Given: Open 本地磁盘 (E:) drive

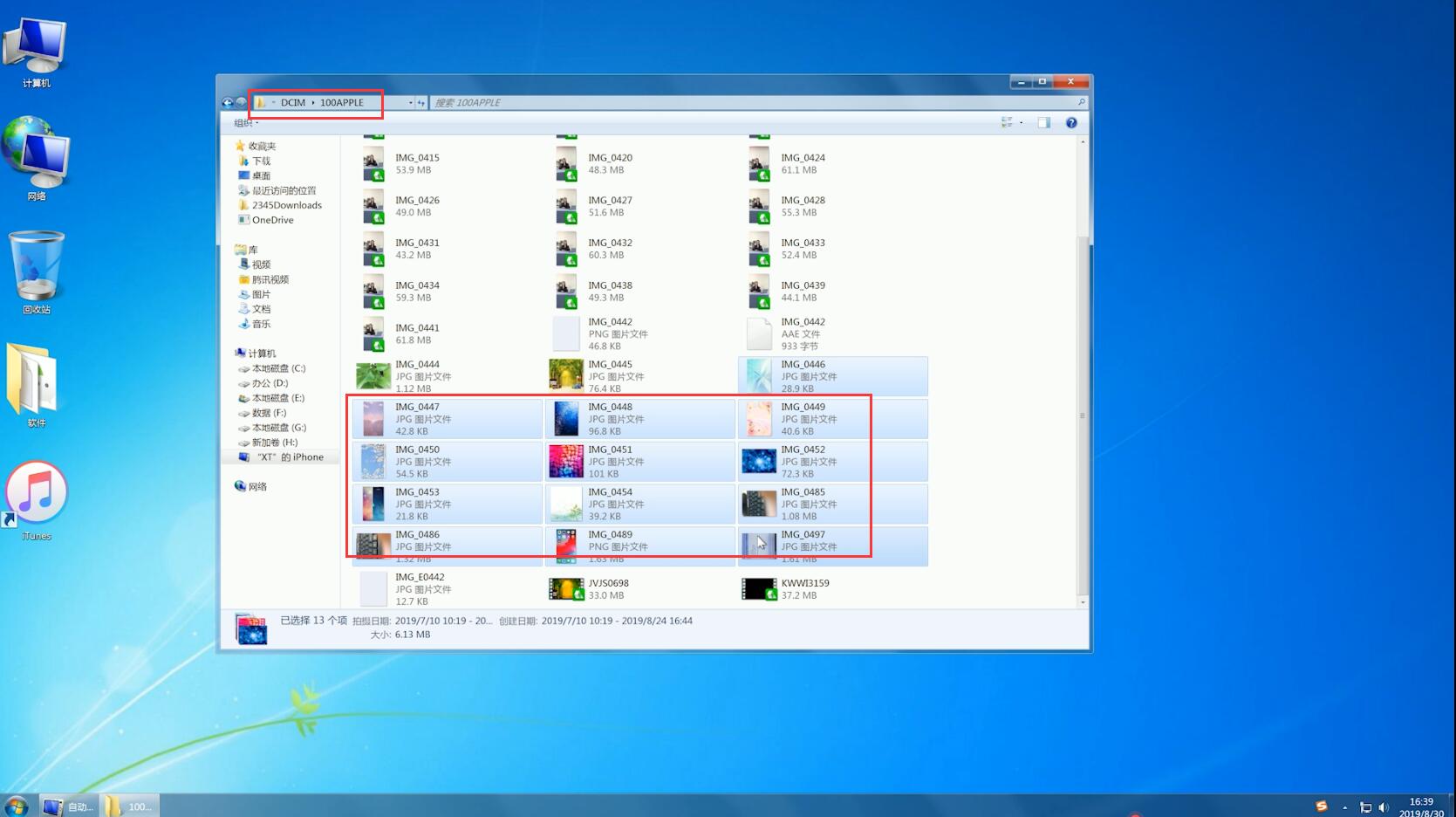Looking at the screenshot, I should click(272, 398).
